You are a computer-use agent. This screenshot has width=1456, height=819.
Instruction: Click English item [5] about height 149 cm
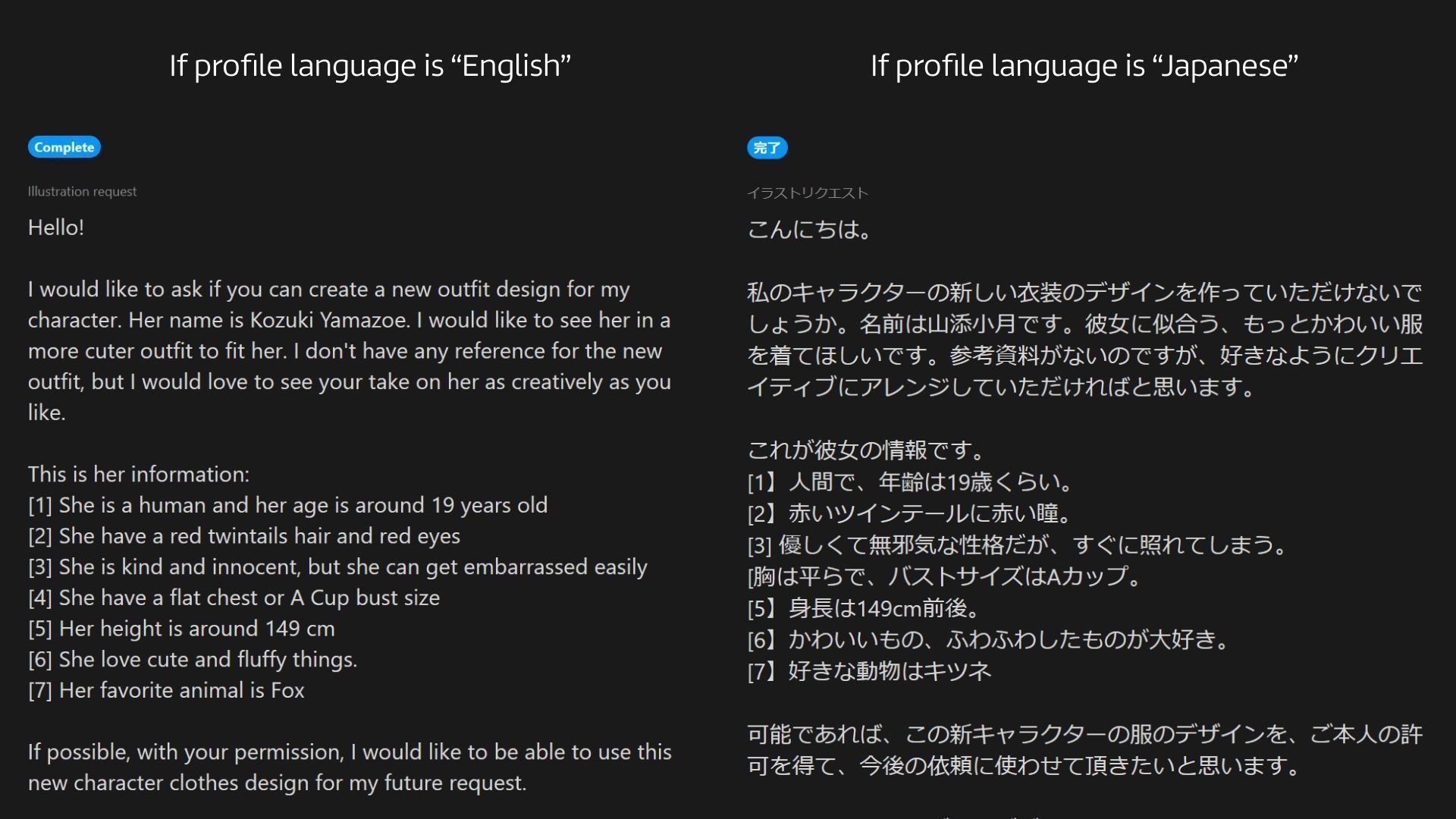click(181, 629)
